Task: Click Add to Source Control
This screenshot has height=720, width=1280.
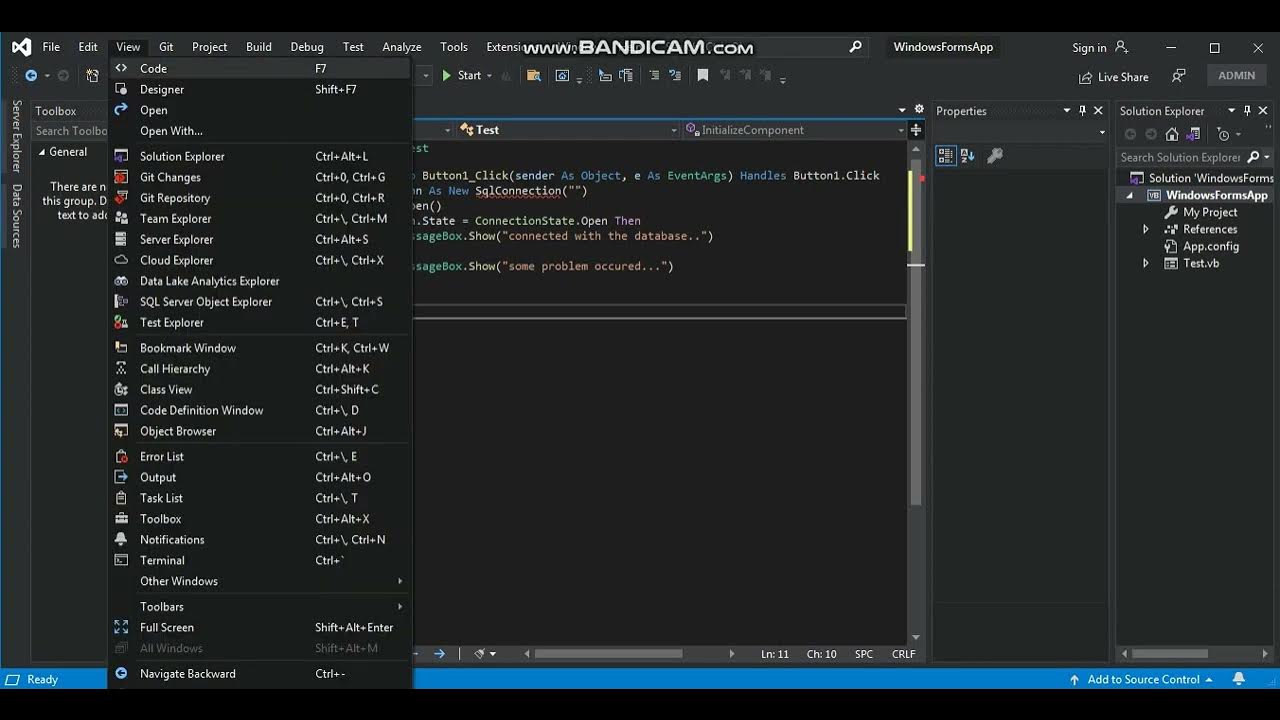Action: [x=1141, y=679]
